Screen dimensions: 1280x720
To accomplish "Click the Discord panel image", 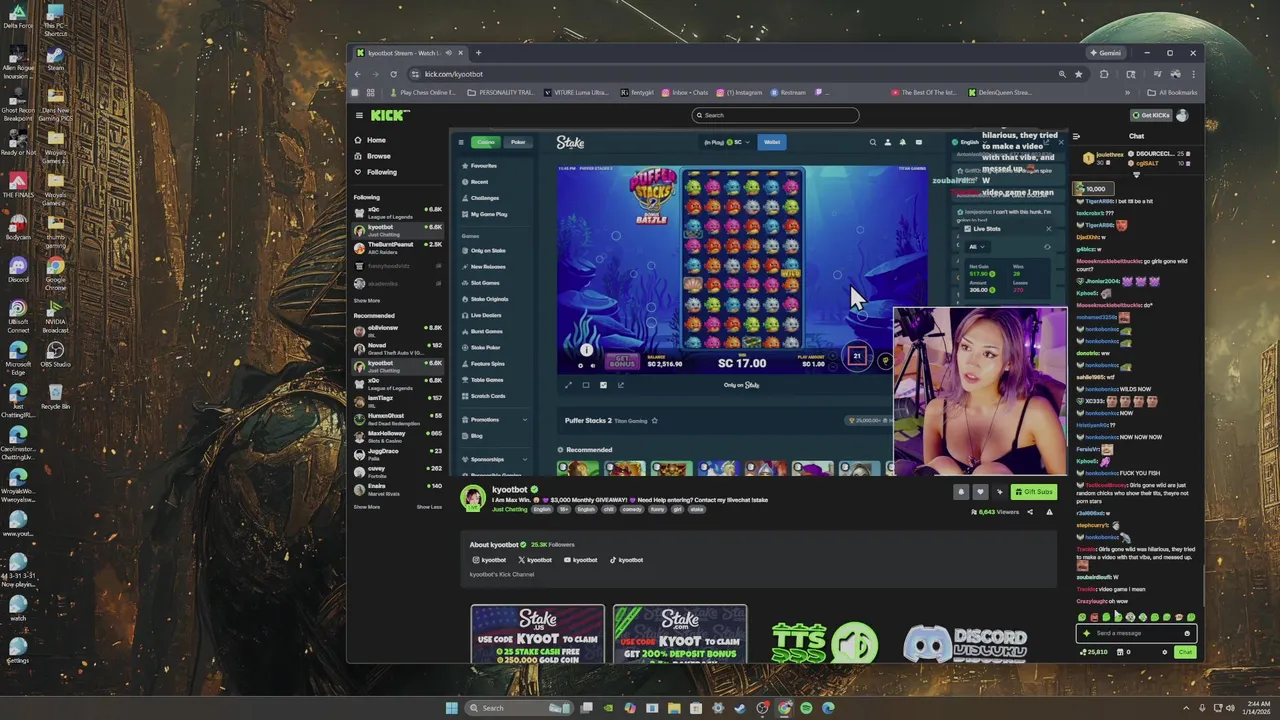I will (x=966, y=644).
